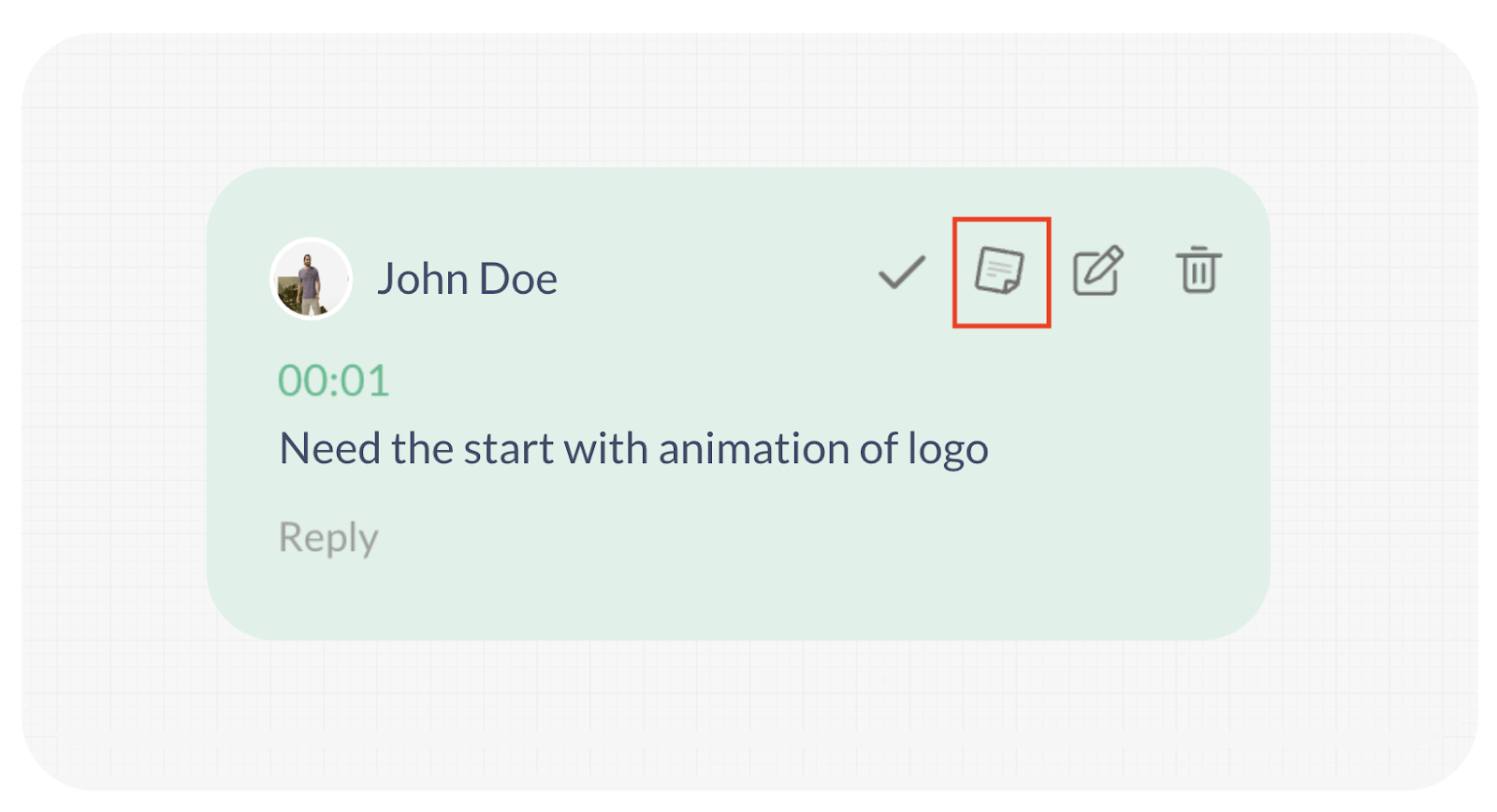The image size is (1497, 812).
Task: Delete the comment with the trash icon
Action: (1199, 269)
